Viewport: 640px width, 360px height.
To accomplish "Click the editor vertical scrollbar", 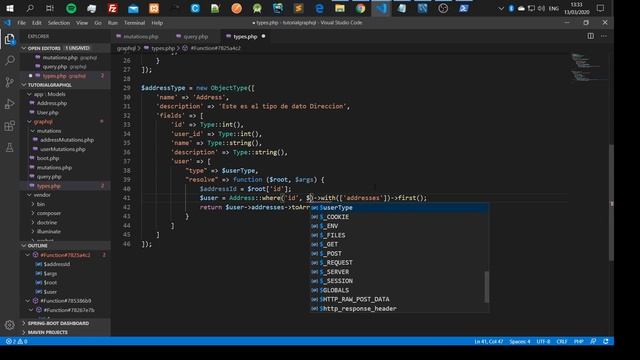I will point(611,202).
